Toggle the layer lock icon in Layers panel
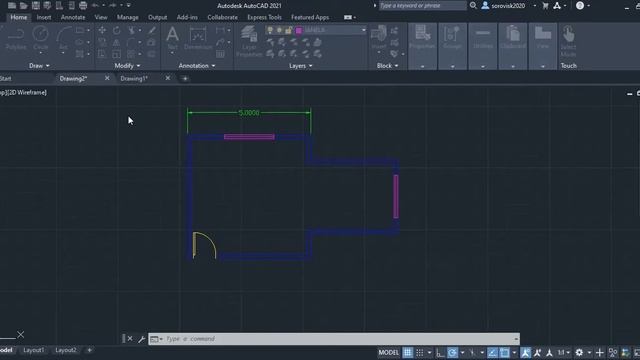 coord(289,30)
